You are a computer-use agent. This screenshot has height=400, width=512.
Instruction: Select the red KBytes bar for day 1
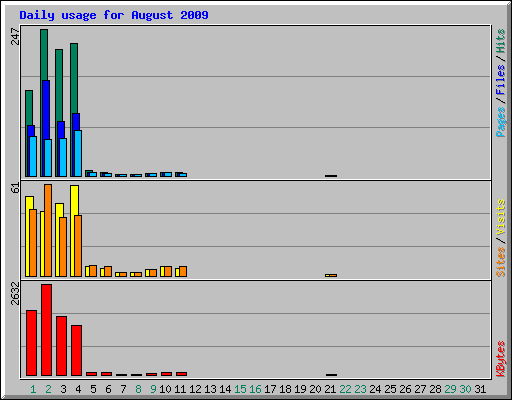[31, 343]
